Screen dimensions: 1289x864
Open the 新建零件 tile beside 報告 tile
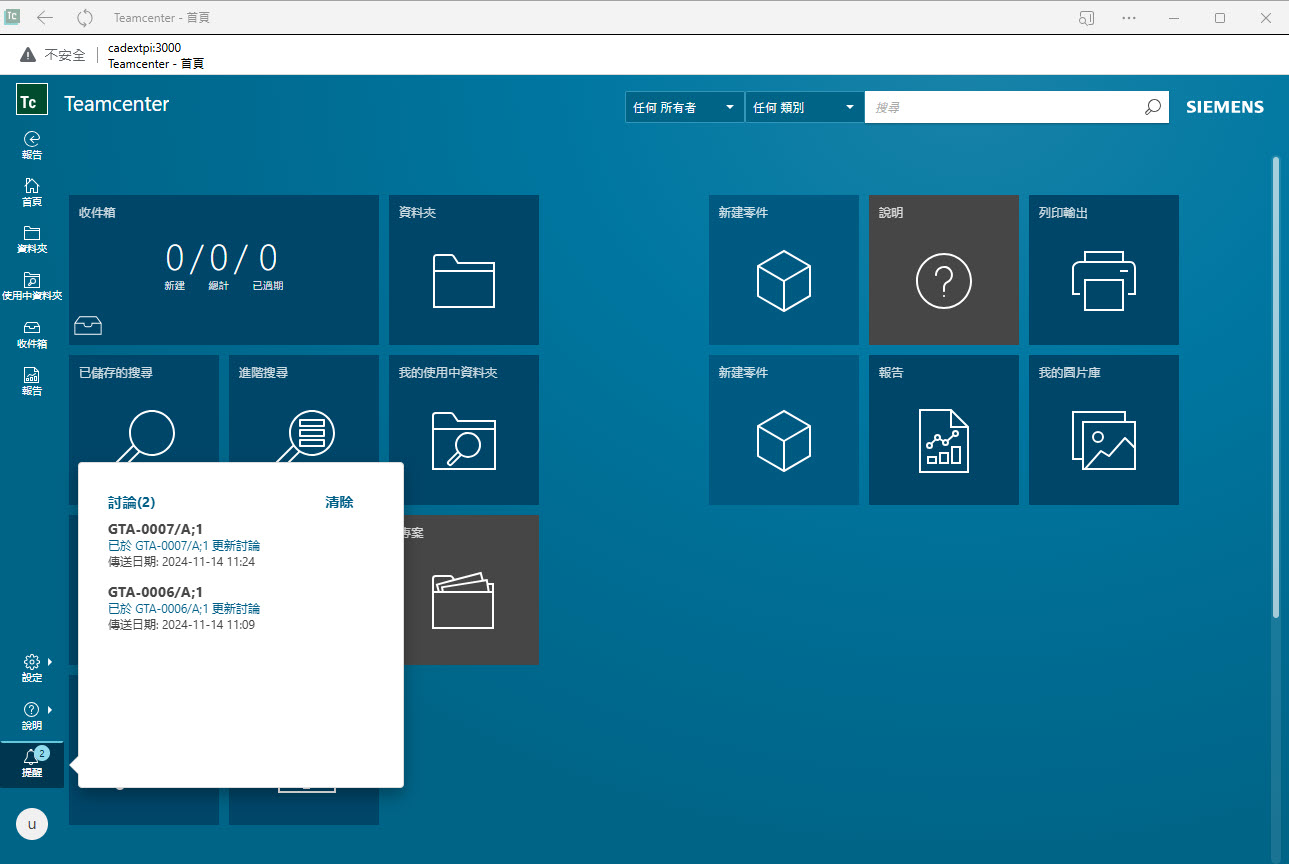tap(784, 430)
